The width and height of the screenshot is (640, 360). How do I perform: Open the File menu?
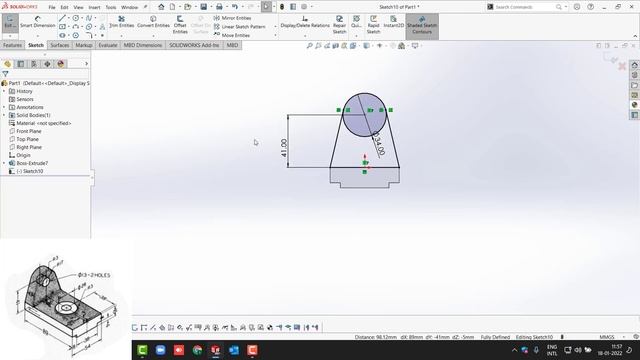(52, 7)
